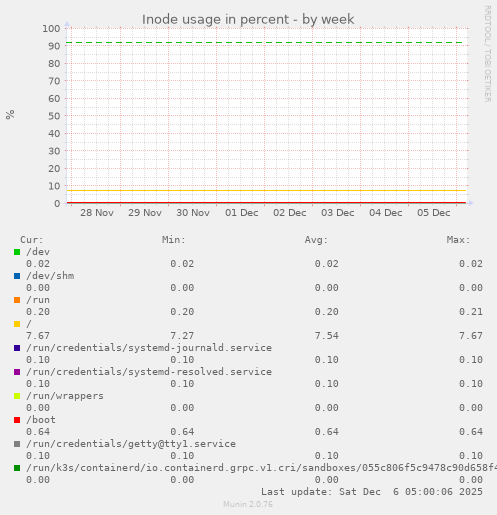Click the "01 Dec" x-axis date label
This screenshot has height=515, width=497.
pos(242,213)
